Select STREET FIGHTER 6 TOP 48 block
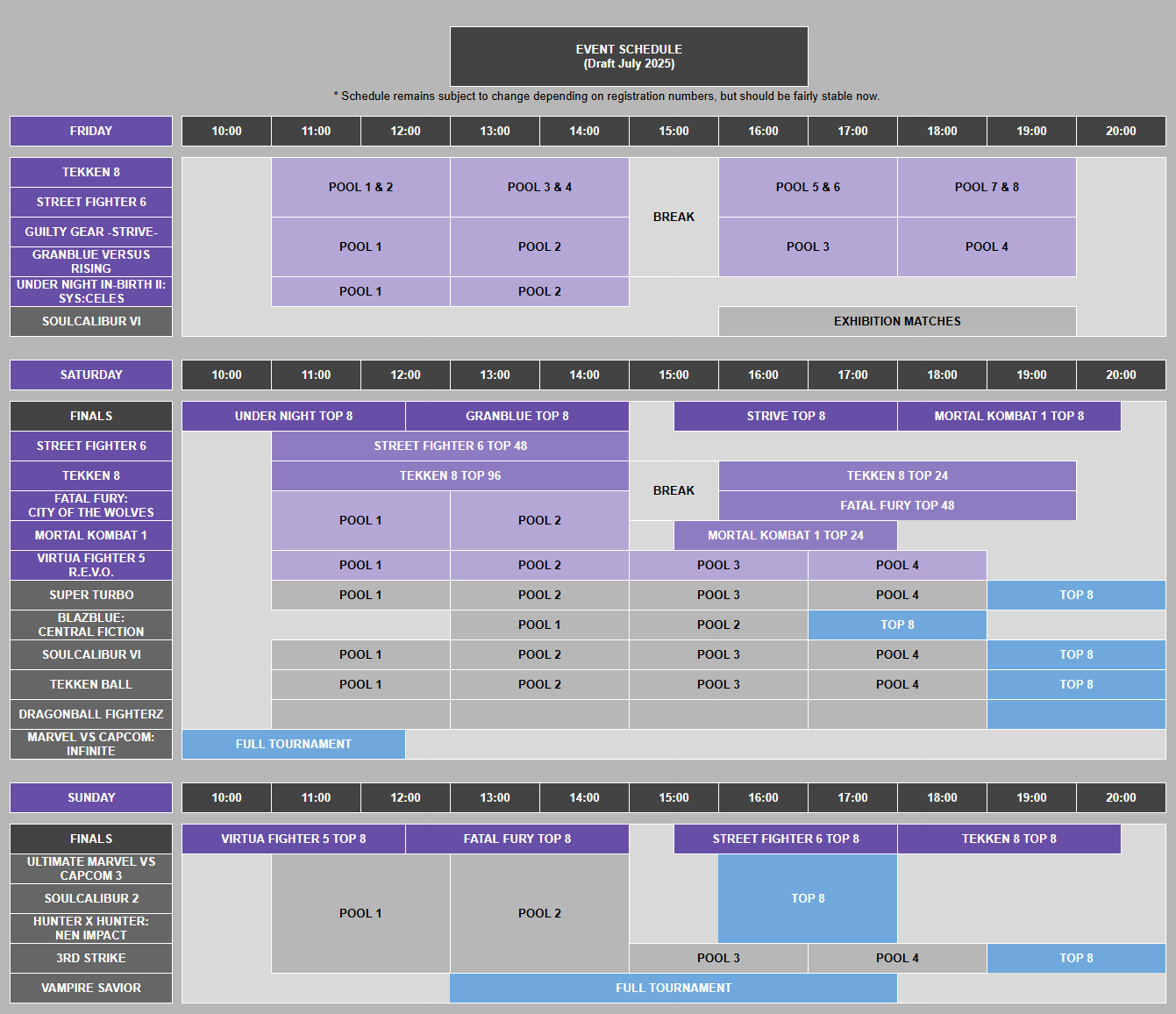1176x1014 pixels. click(x=450, y=446)
